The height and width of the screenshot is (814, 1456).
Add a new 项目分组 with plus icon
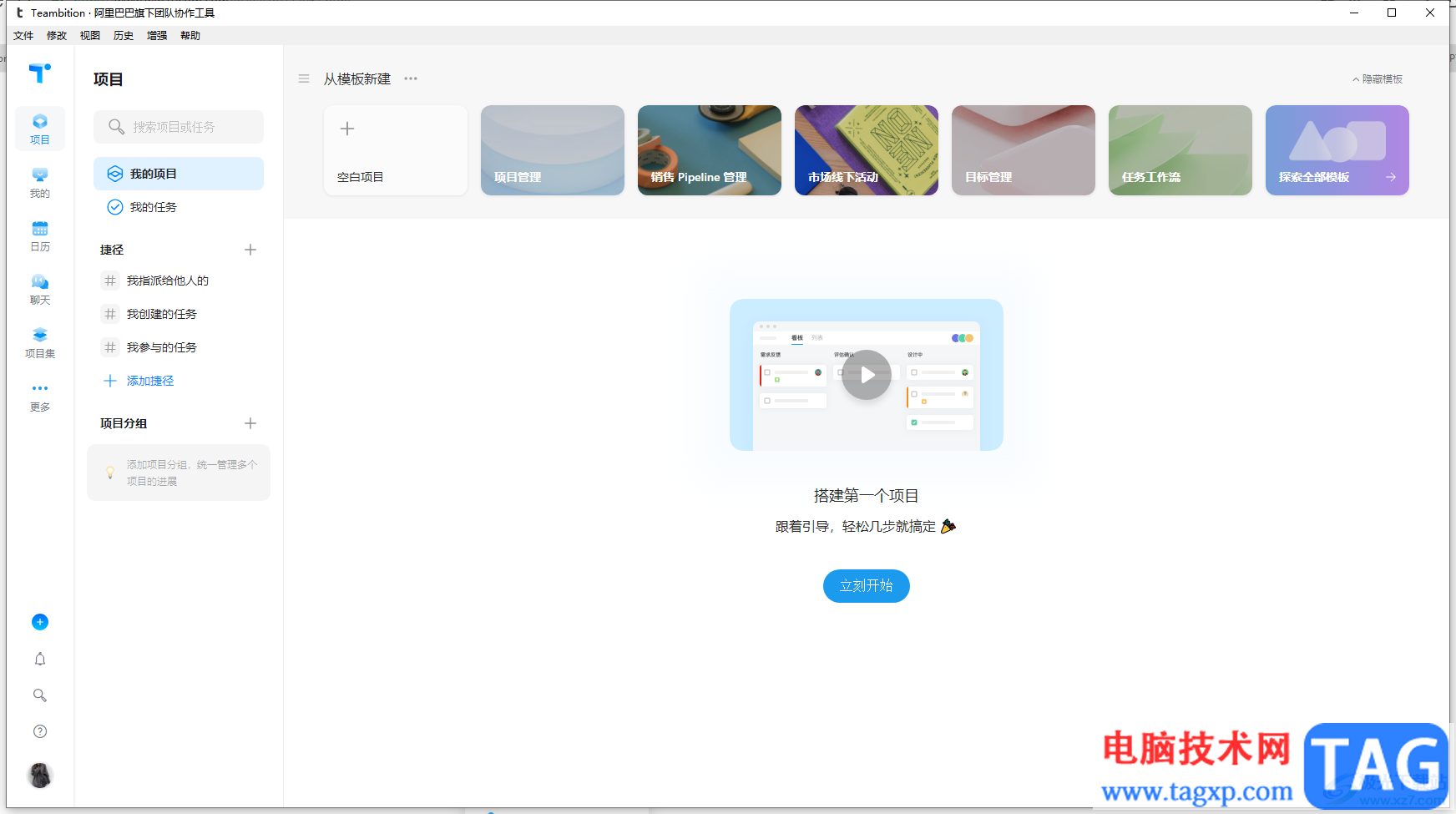tap(250, 423)
